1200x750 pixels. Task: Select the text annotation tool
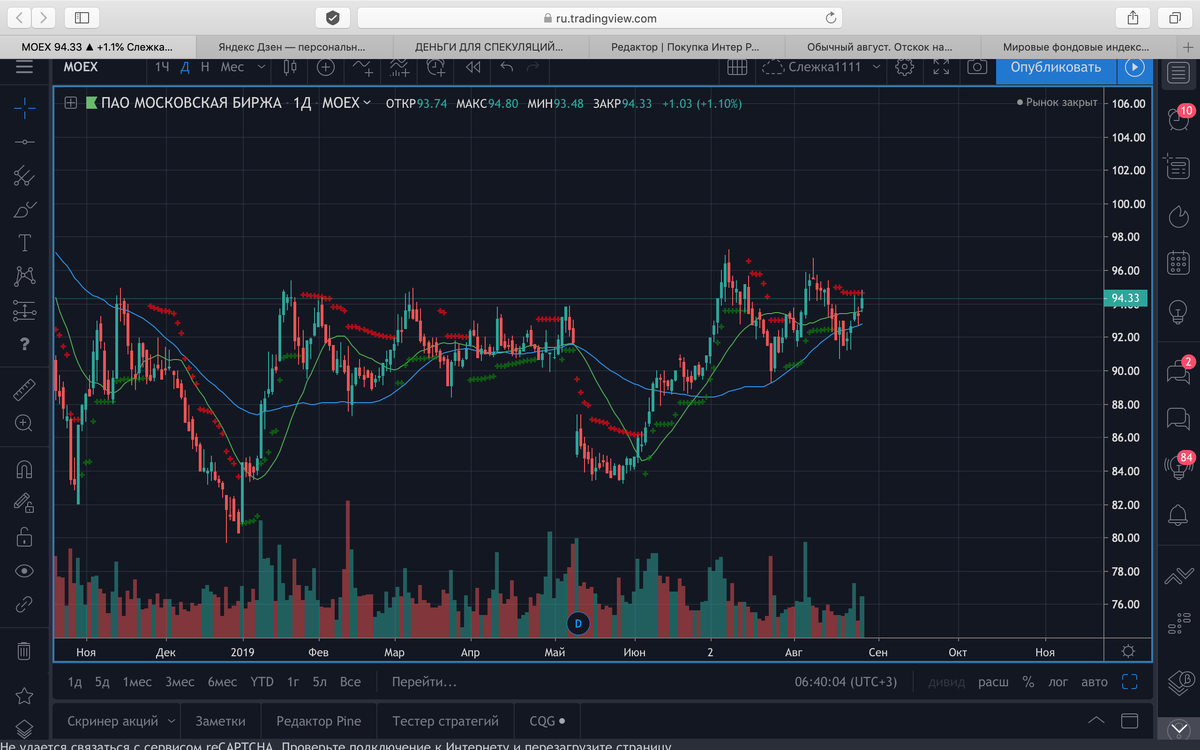tap(24, 243)
